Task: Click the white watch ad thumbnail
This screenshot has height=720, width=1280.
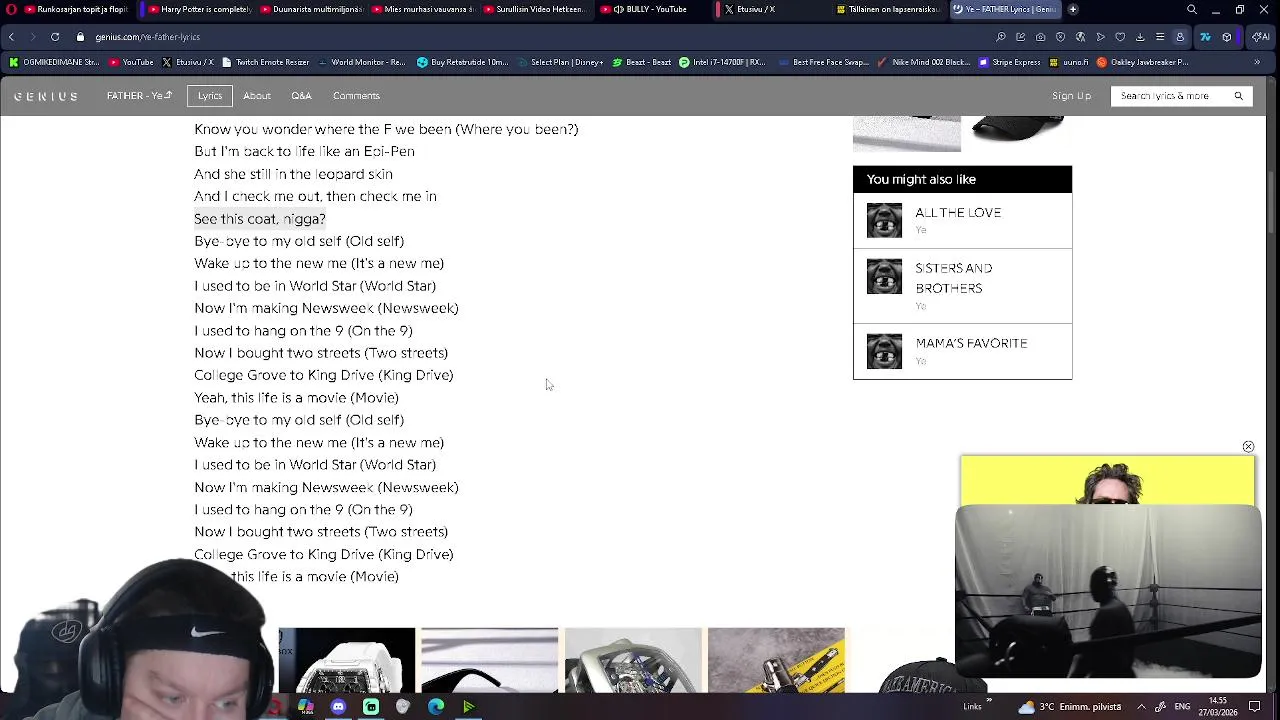Action: coord(347,660)
